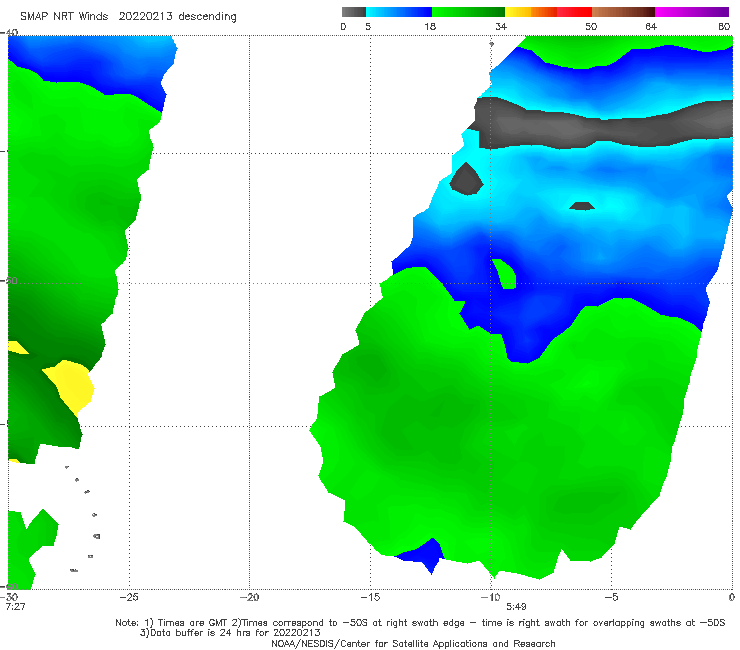Click the gray 0-5 segment of the color bar

click(x=353, y=12)
